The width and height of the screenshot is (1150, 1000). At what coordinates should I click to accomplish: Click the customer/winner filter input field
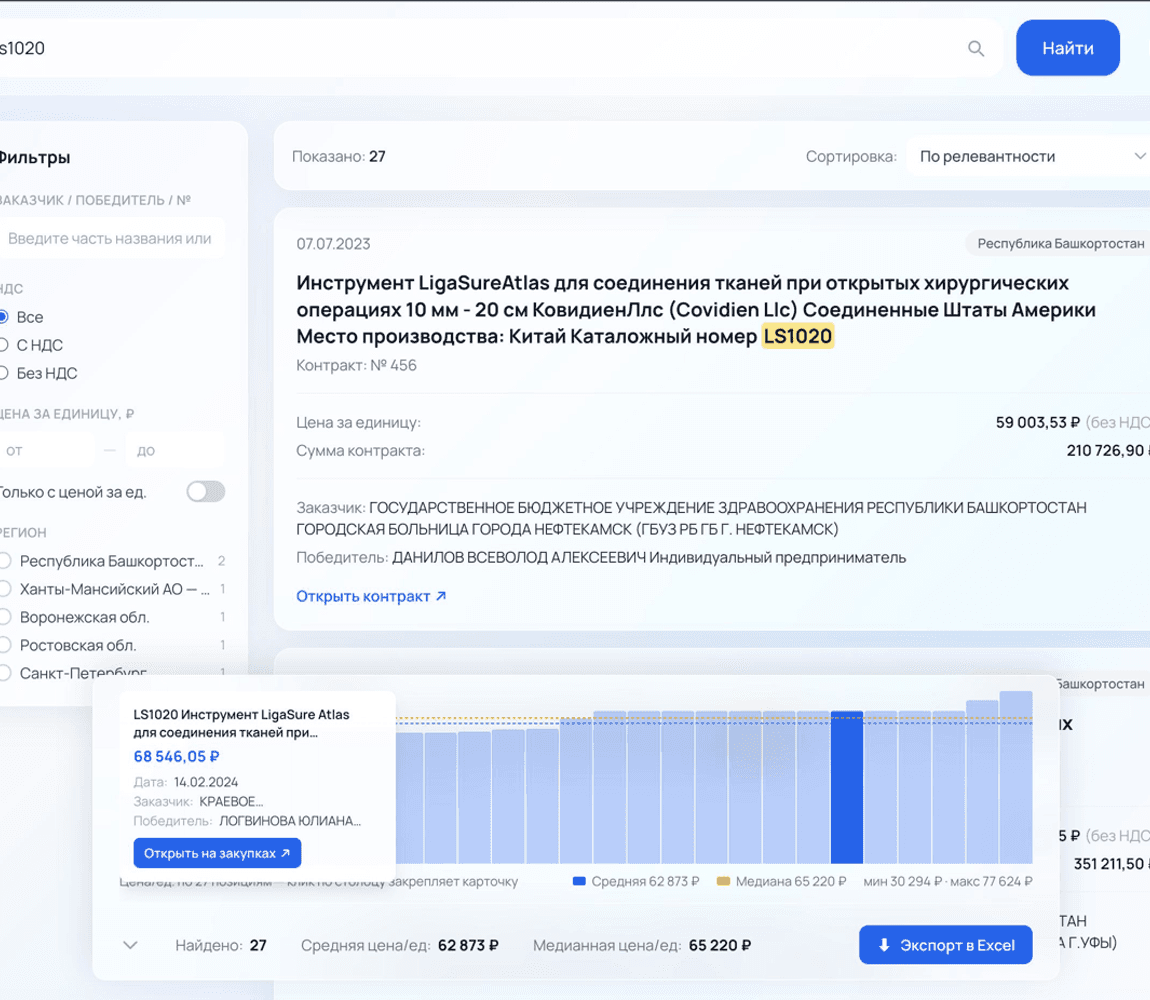click(110, 238)
